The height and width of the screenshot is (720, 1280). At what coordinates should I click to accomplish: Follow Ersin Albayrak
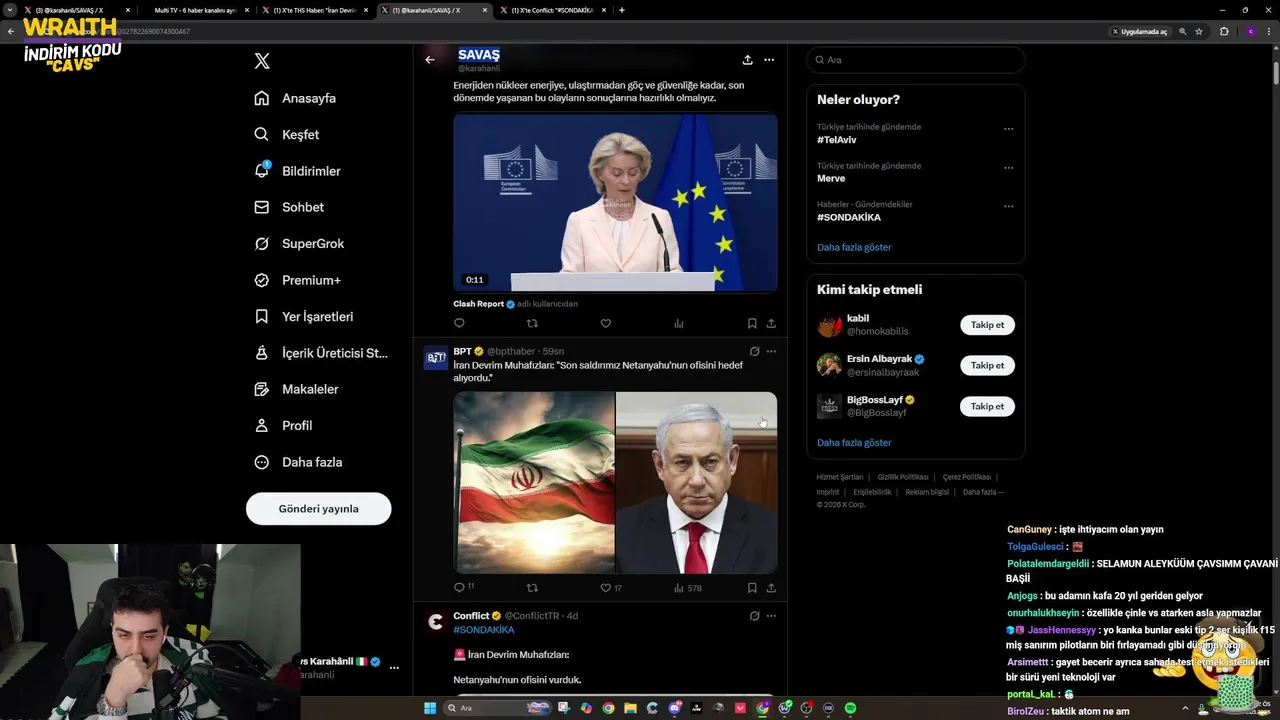(987, 365)
